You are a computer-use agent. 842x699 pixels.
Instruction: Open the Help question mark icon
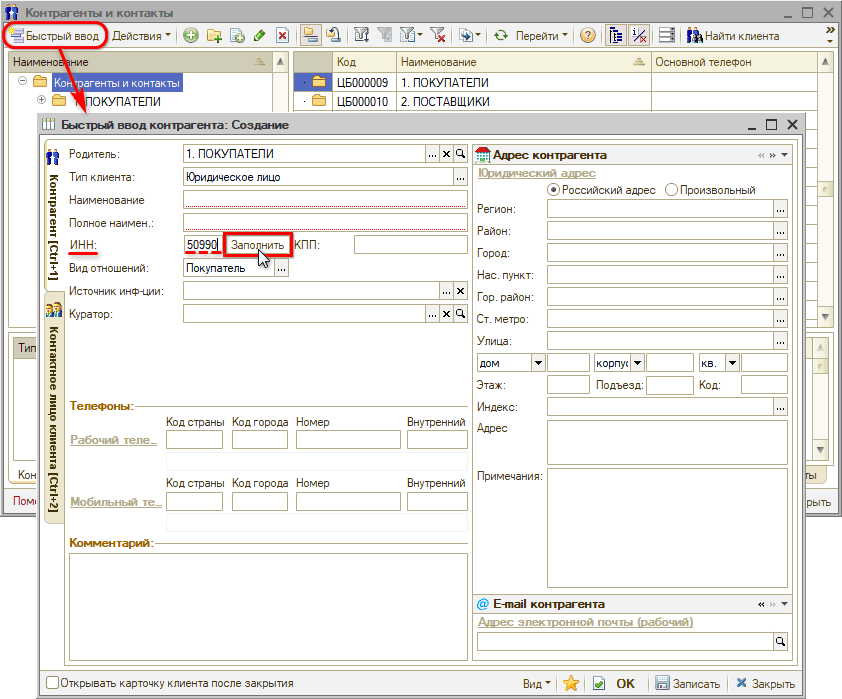point(588,36)
